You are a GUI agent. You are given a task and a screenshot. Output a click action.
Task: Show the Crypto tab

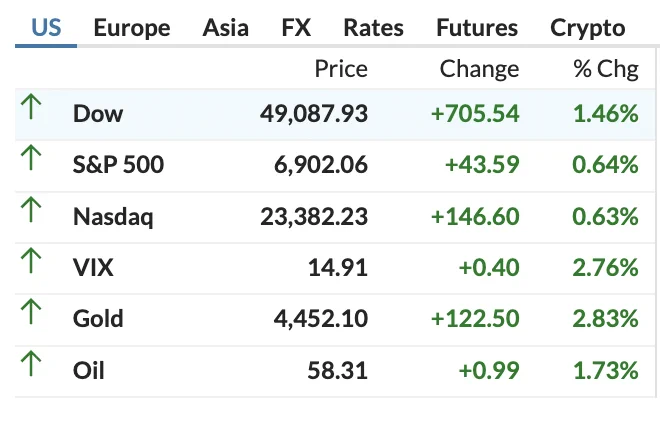588,29
